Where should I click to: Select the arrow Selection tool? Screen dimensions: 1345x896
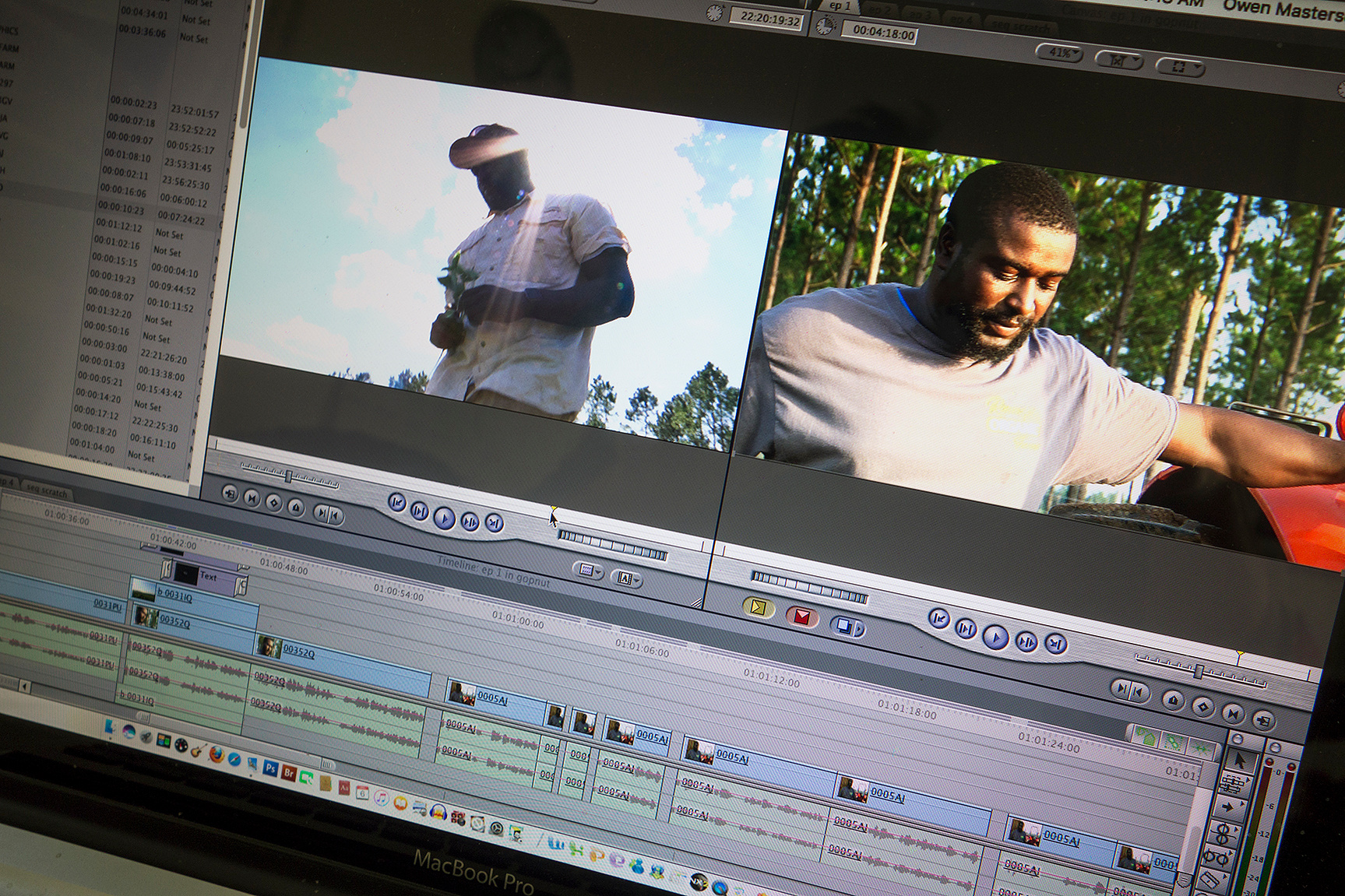pos(1241,759)
